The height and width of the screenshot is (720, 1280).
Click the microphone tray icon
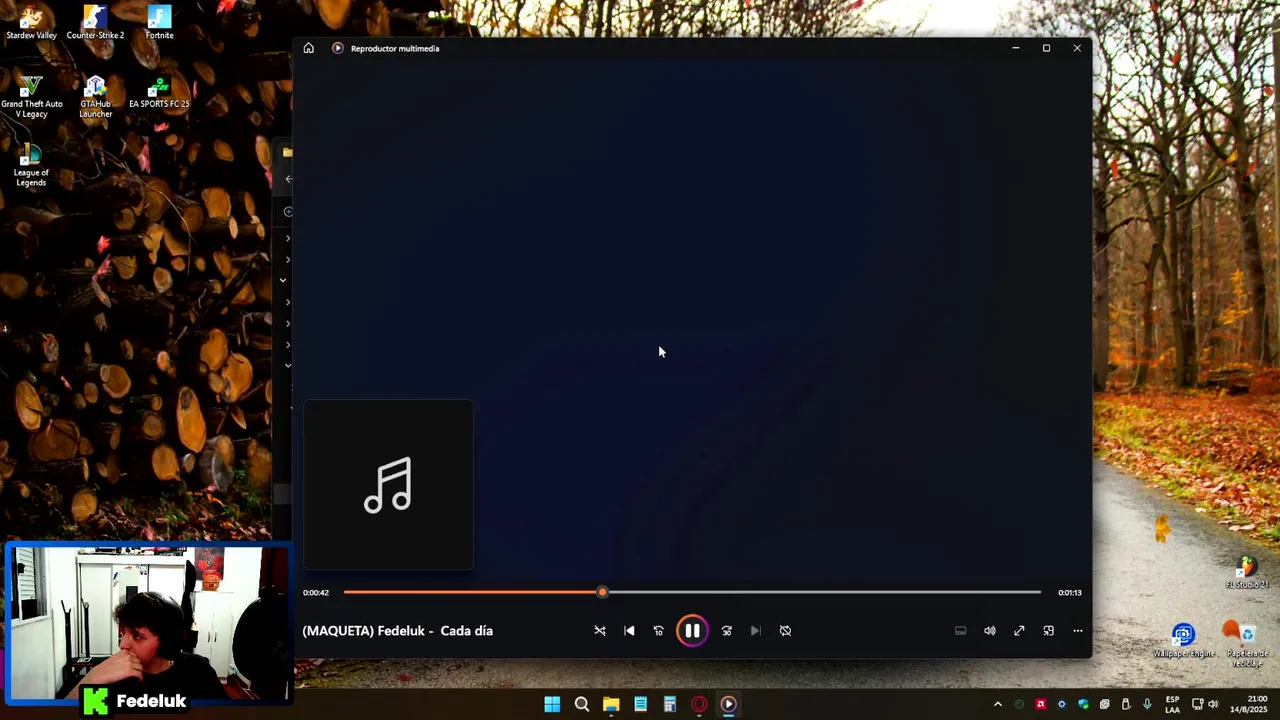point(1147,704)
